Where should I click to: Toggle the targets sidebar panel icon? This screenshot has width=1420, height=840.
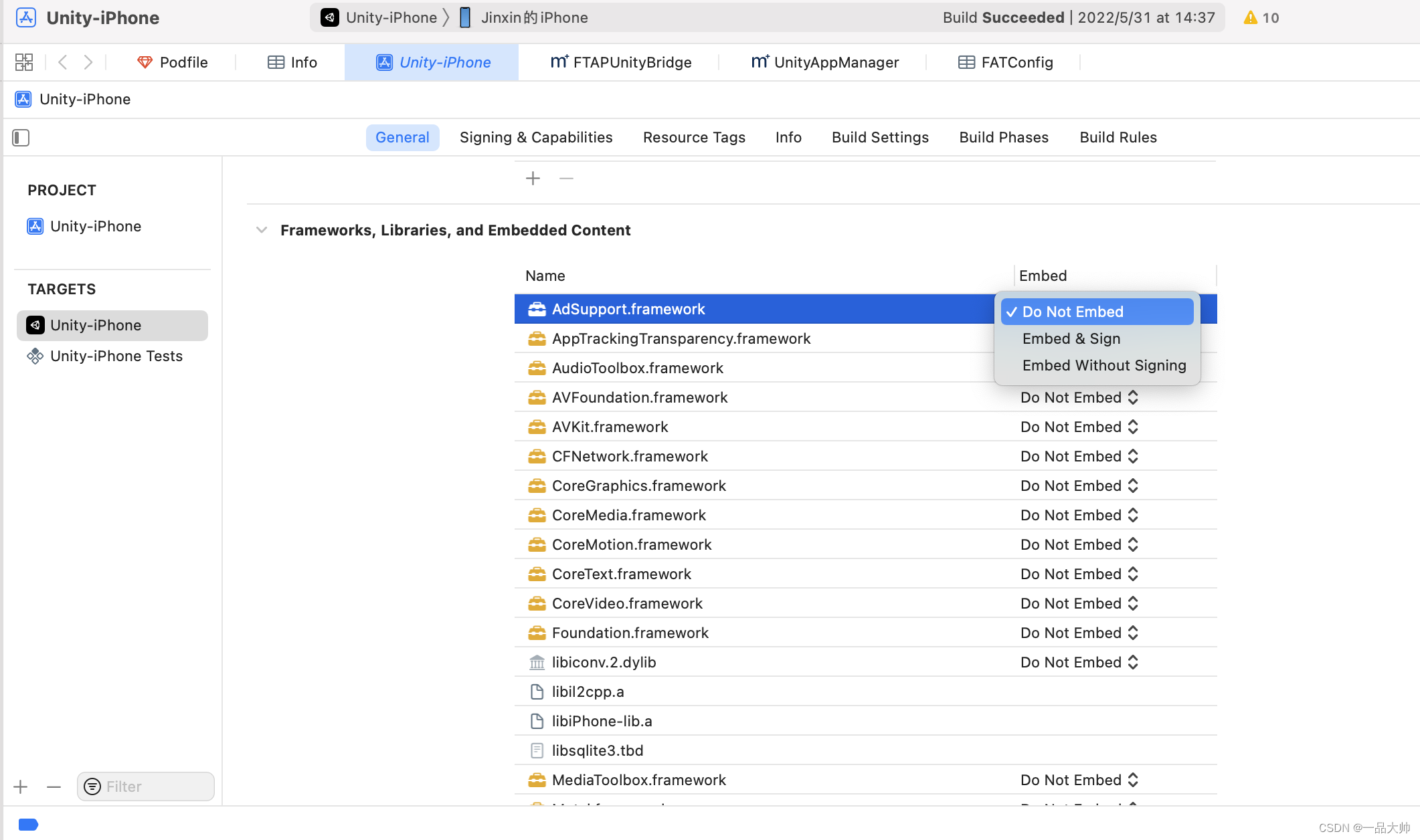pyautogui.click(x=21, y=138)
